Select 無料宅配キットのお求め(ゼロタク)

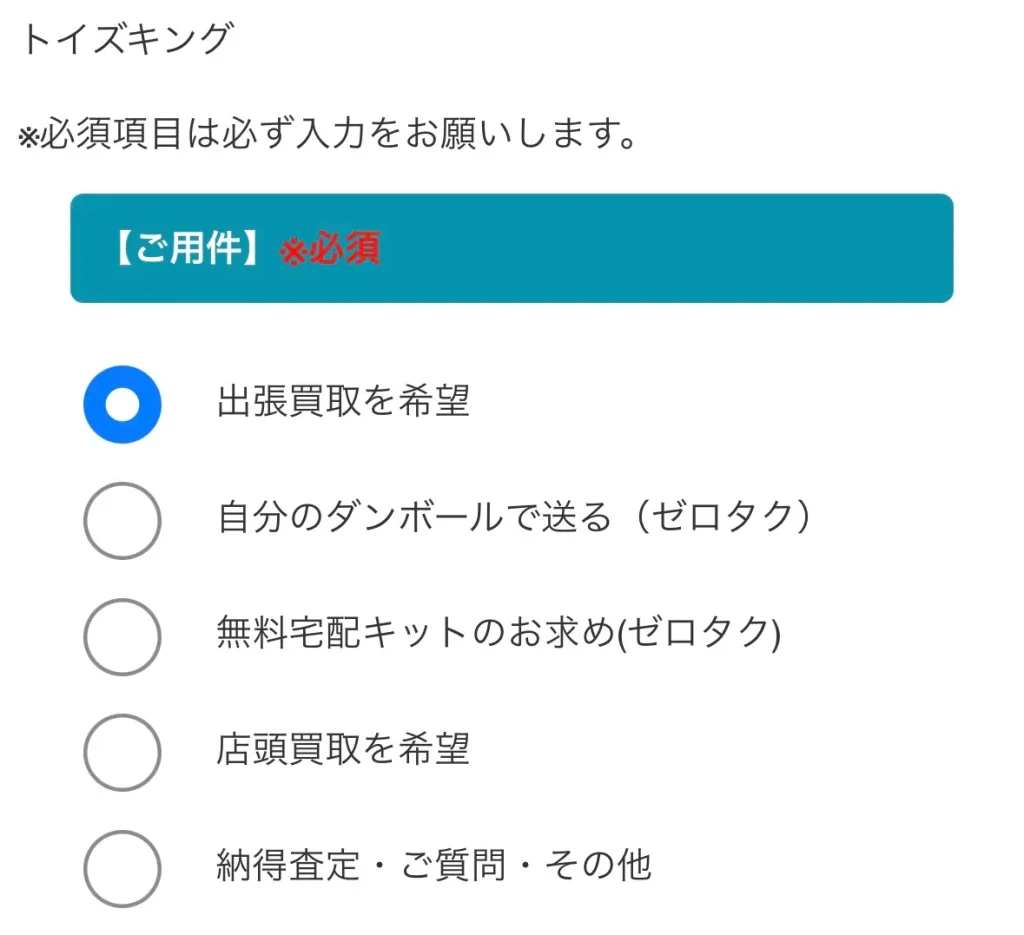pos(122,637)
